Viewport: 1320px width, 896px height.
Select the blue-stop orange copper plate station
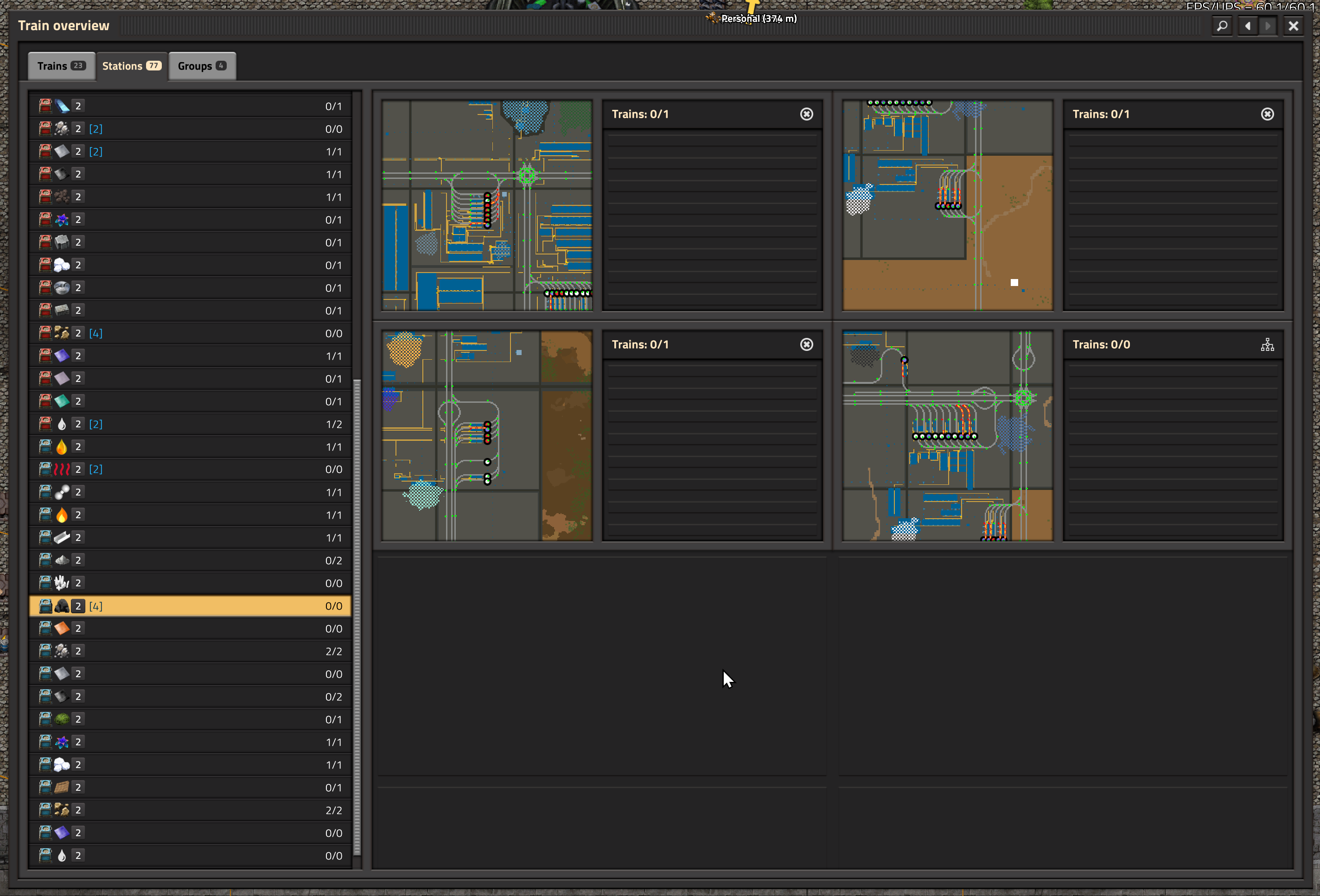pos(190,629)
